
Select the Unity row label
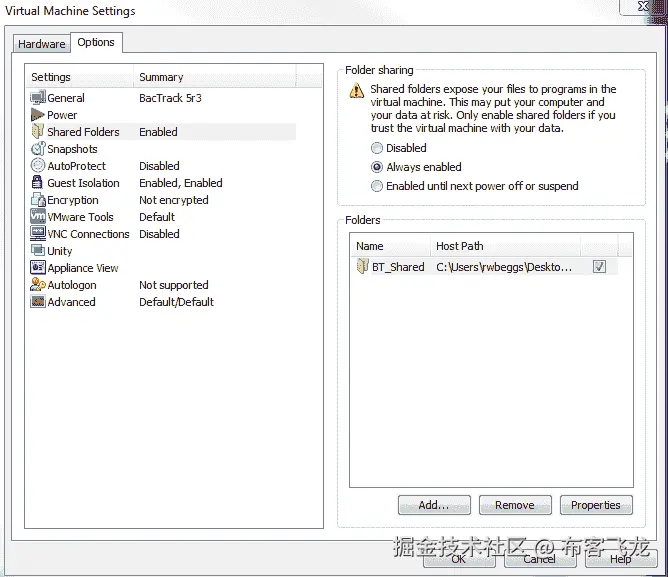click(x=60, y=251)
